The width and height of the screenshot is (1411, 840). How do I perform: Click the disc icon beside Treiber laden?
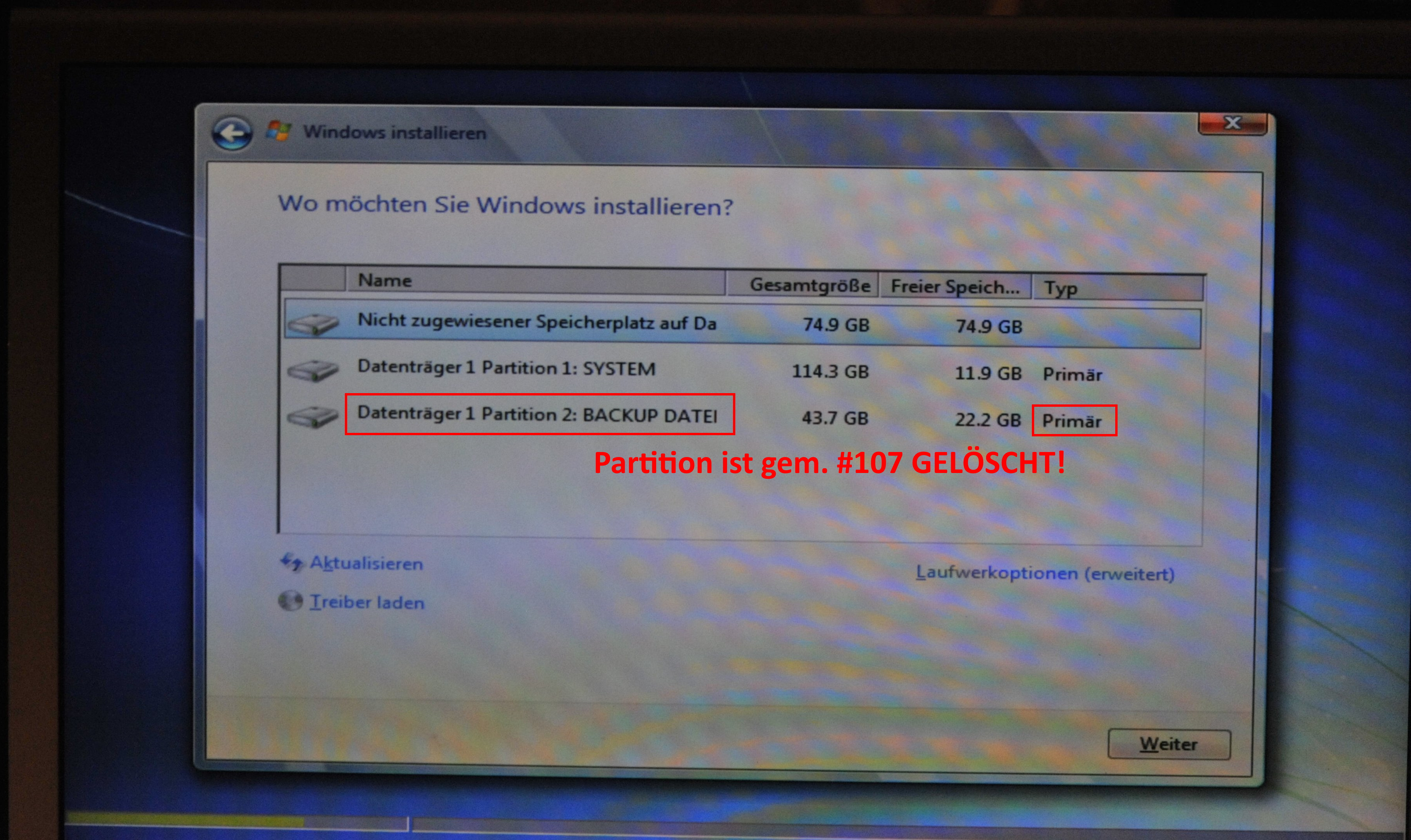pyautogui.click(x=290, y=601)
